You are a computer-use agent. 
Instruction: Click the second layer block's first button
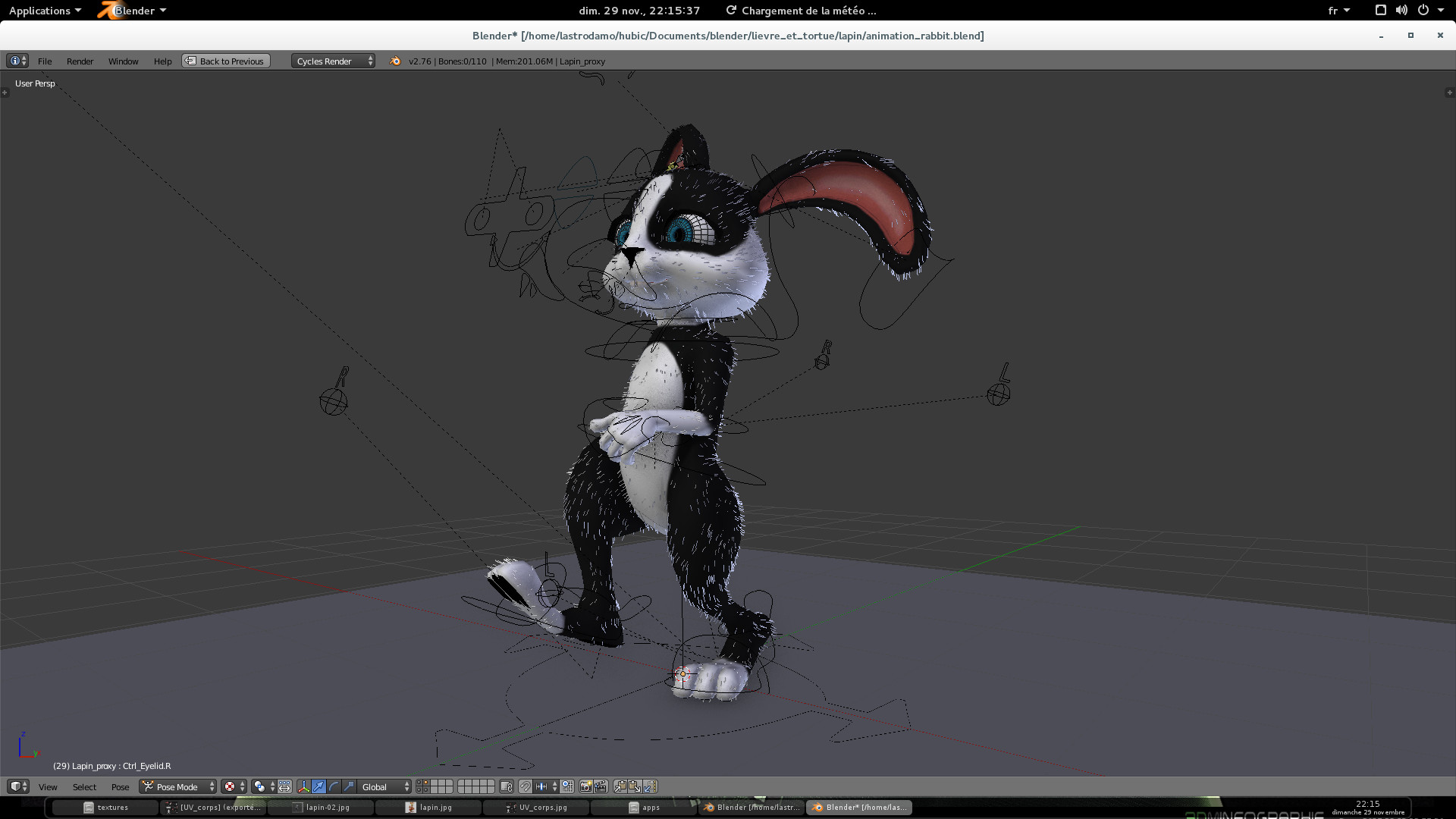point(462,783)
